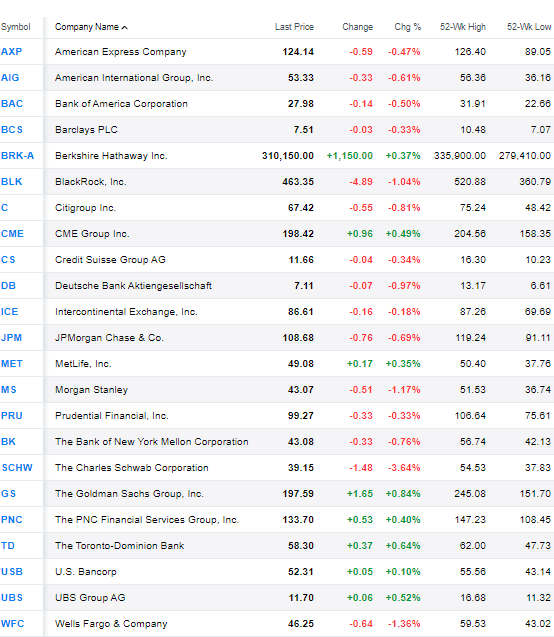554x637 pixels.
Task: Open BK ticker symbol link
Action: (x=8, y=442)
